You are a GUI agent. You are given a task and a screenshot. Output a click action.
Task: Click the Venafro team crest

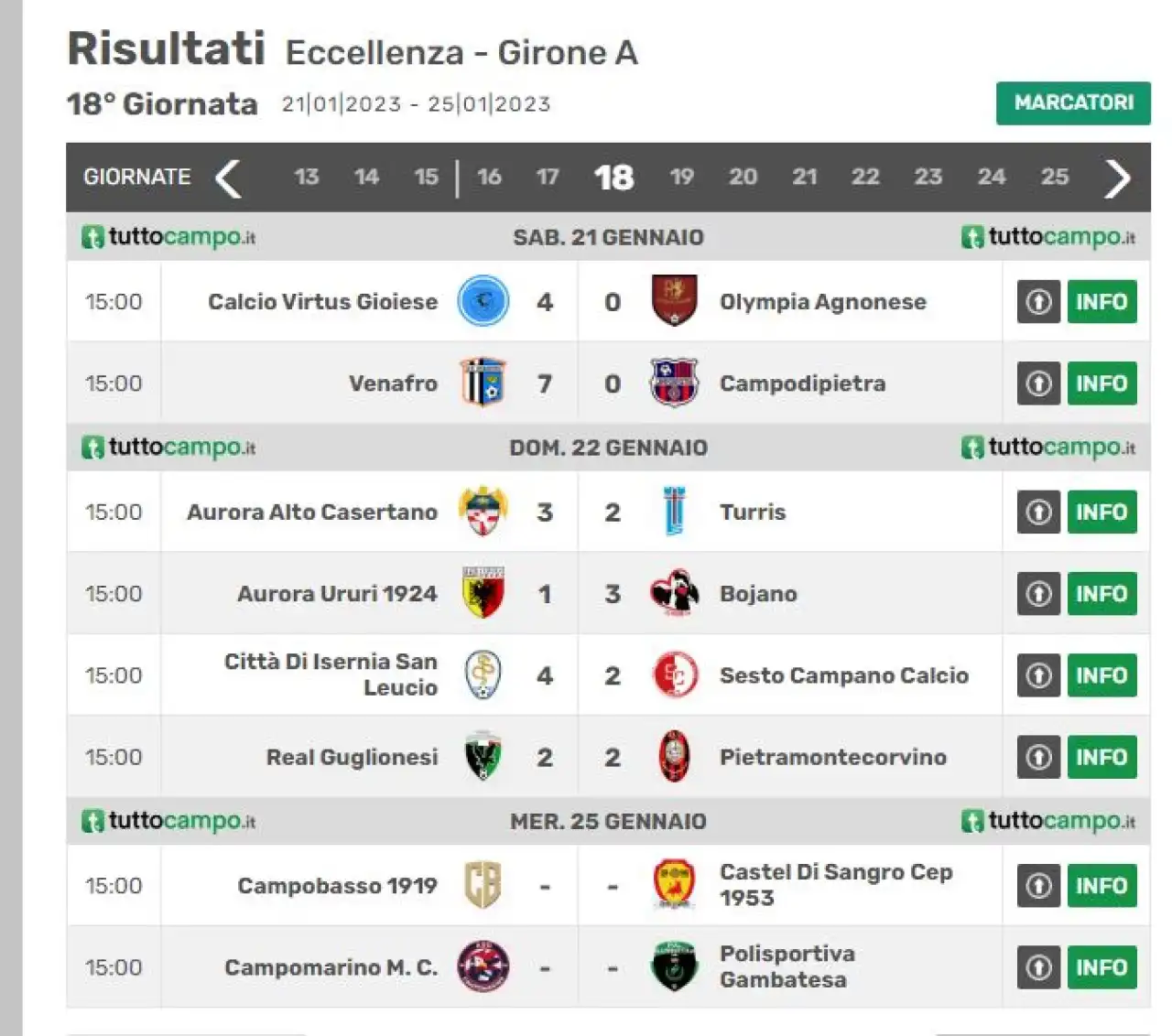[483, 383]
